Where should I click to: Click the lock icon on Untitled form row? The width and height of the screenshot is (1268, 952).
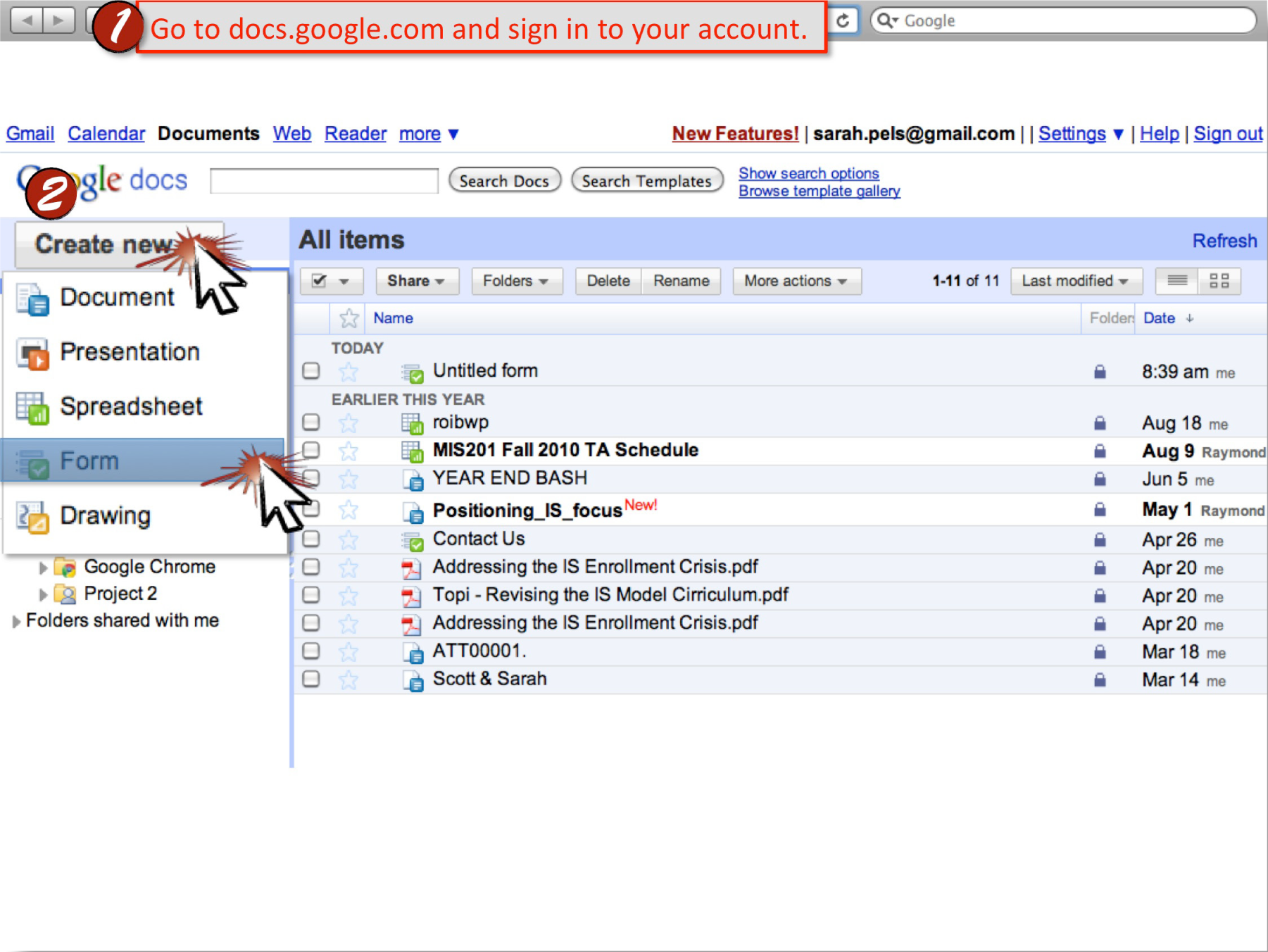(1100, 371)
